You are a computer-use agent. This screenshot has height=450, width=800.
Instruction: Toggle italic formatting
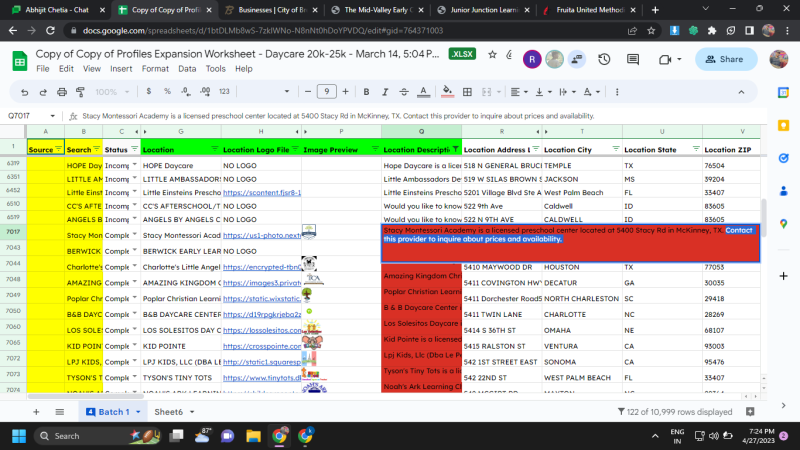(385, 92)
